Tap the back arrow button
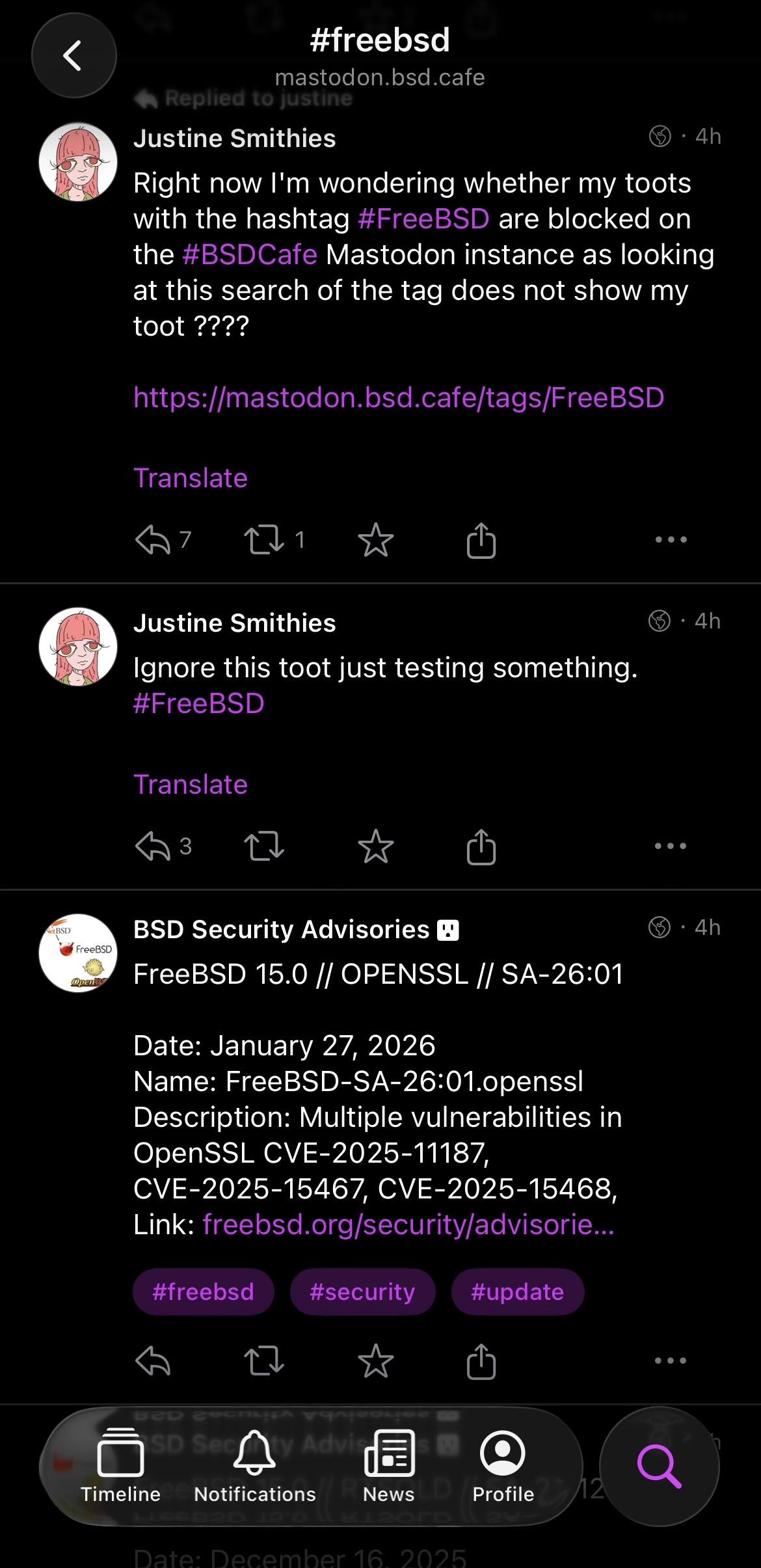The image size is (761, 1568). pos(73,55)
